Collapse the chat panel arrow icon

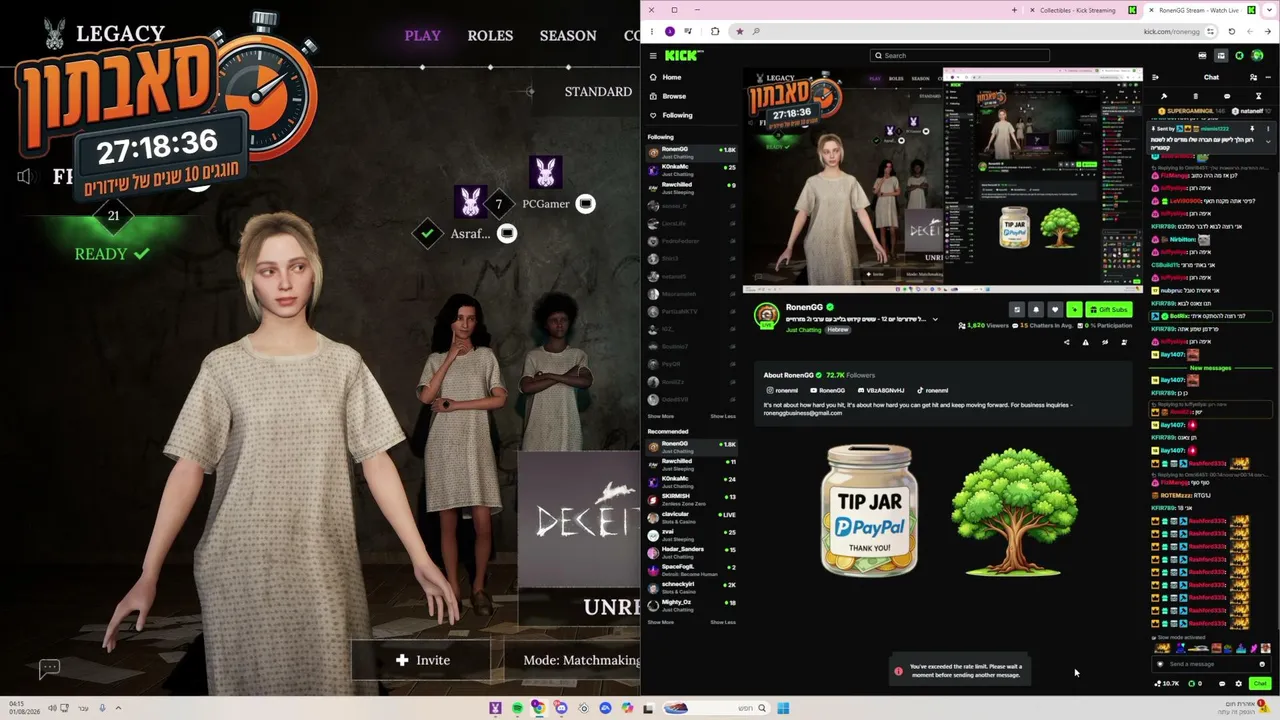click(1156, 77)
